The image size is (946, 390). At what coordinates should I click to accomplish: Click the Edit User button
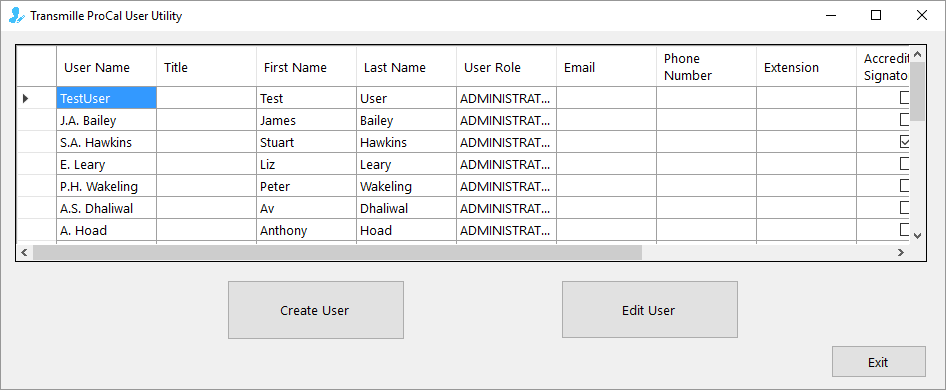click(650, 310)
